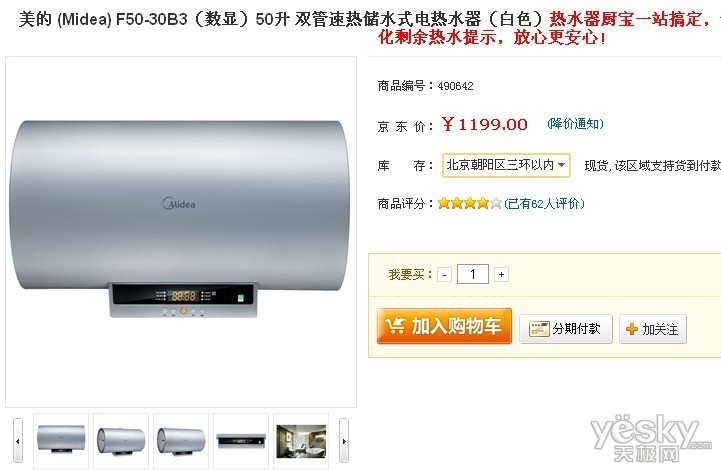This screenshot has height=470, width=721.
Task: Click the 加关注 follow button
Action: [x=652, y=329]
